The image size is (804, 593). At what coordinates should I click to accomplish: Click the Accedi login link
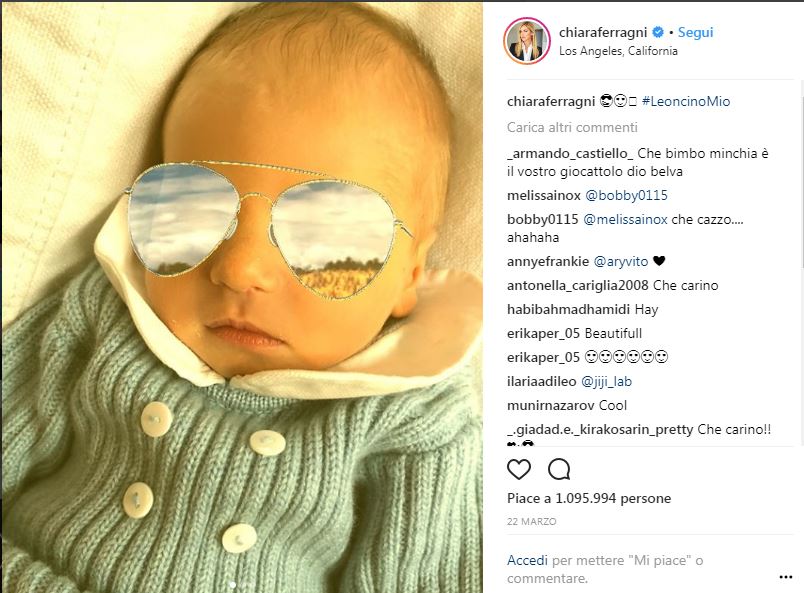pos(527,561)
